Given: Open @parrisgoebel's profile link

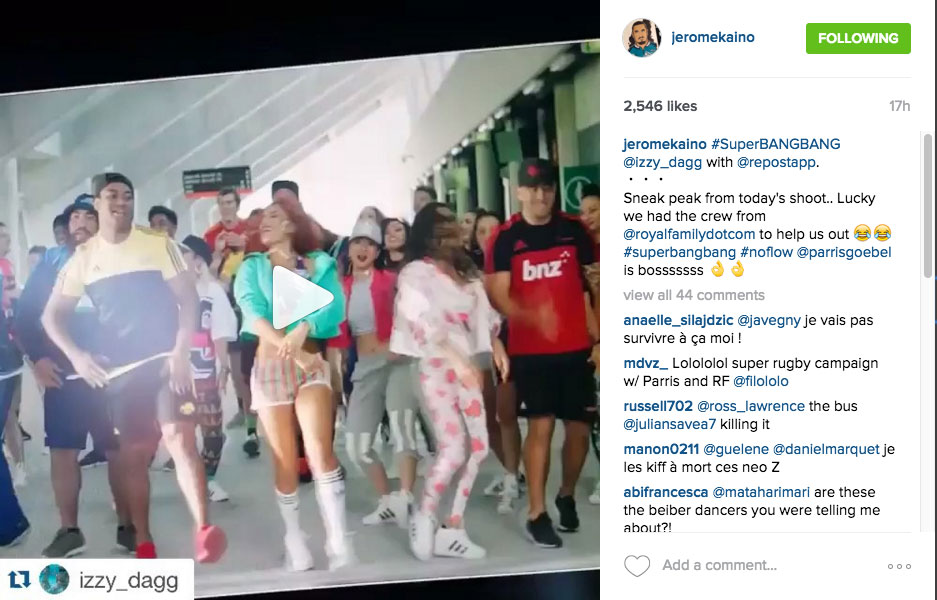Looking at the screenshot, I should 844,252.
